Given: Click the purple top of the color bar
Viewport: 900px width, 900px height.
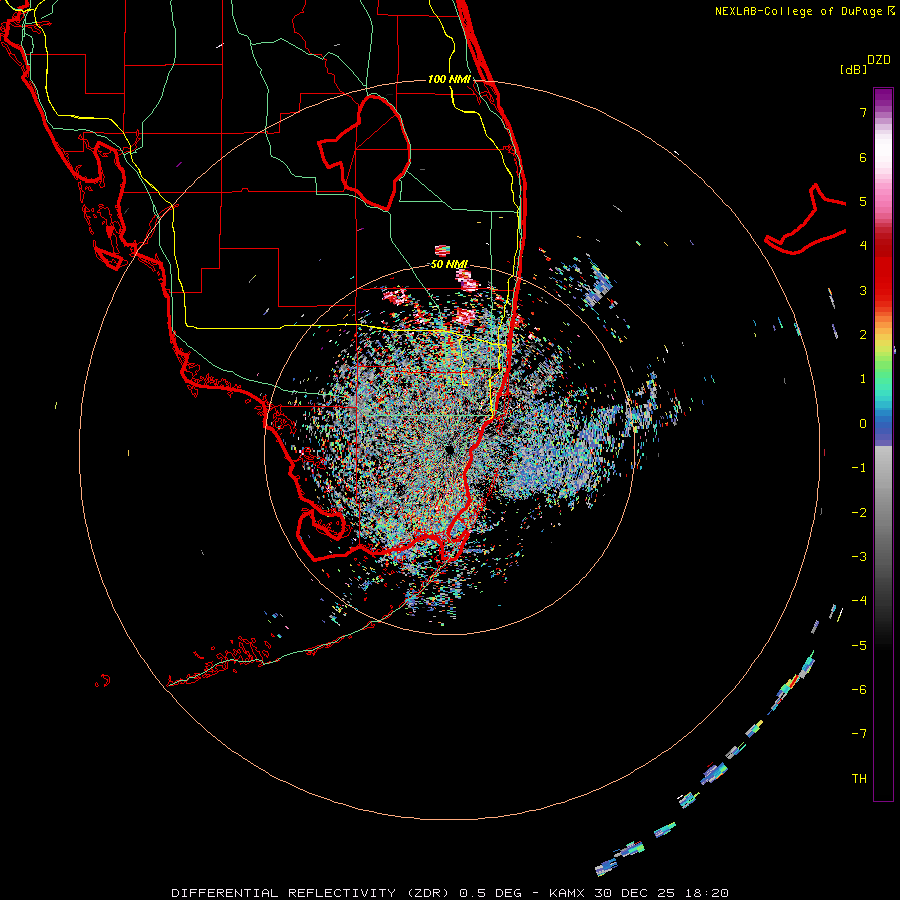Looking at the screenshot, I should point(883,96).
